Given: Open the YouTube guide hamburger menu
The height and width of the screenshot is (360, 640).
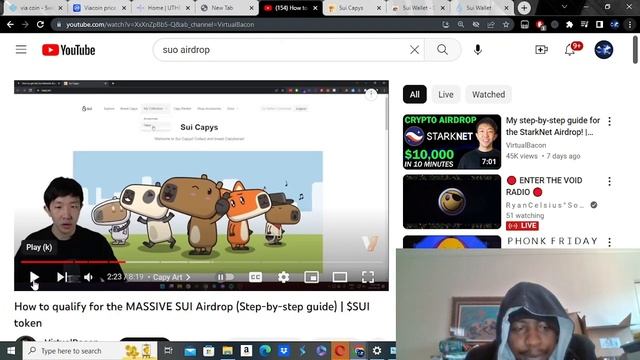Looking at the screenshot, I should (x=21, y=50).
